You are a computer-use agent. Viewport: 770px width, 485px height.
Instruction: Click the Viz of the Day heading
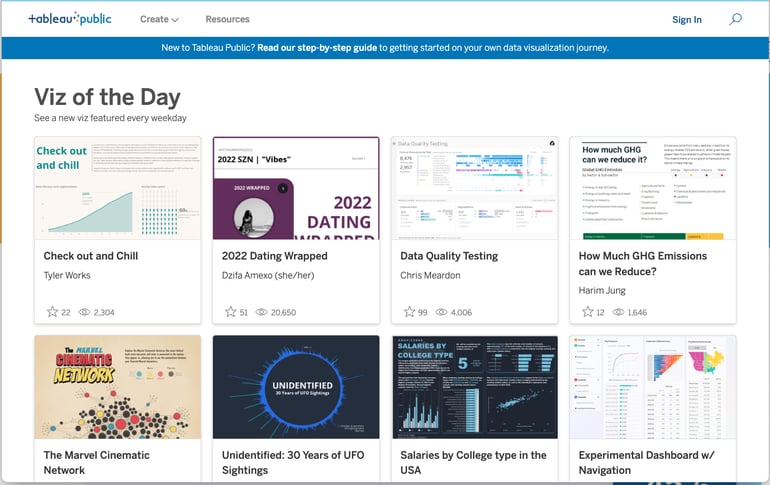(108, 97)
